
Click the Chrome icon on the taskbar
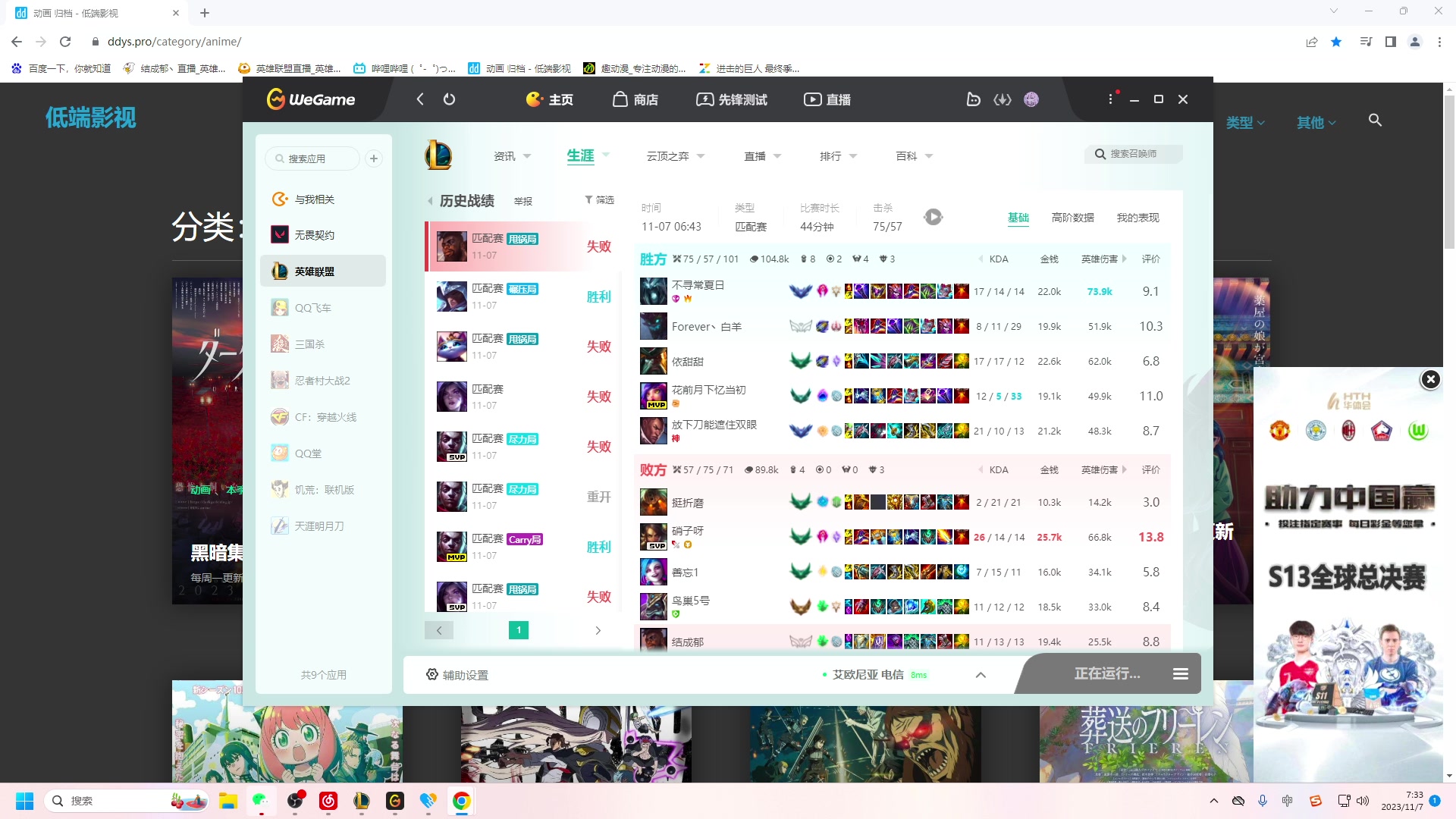pyautogui.click(x=462, y=801)
